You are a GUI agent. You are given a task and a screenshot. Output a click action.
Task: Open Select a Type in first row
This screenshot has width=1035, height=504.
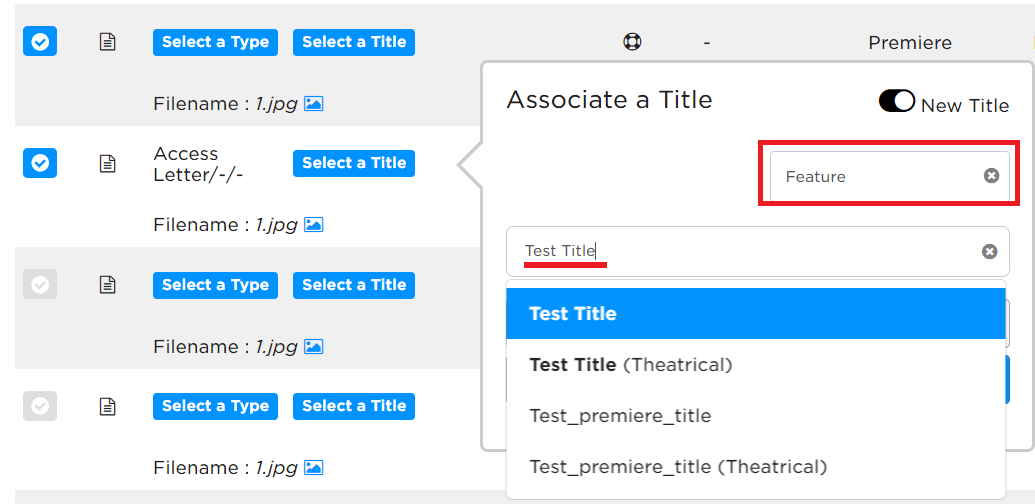coord(215,42)
